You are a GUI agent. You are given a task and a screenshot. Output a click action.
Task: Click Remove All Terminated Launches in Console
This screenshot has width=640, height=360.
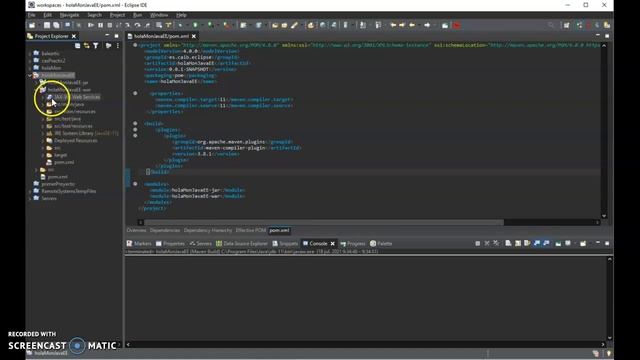[x=496, y=243]
